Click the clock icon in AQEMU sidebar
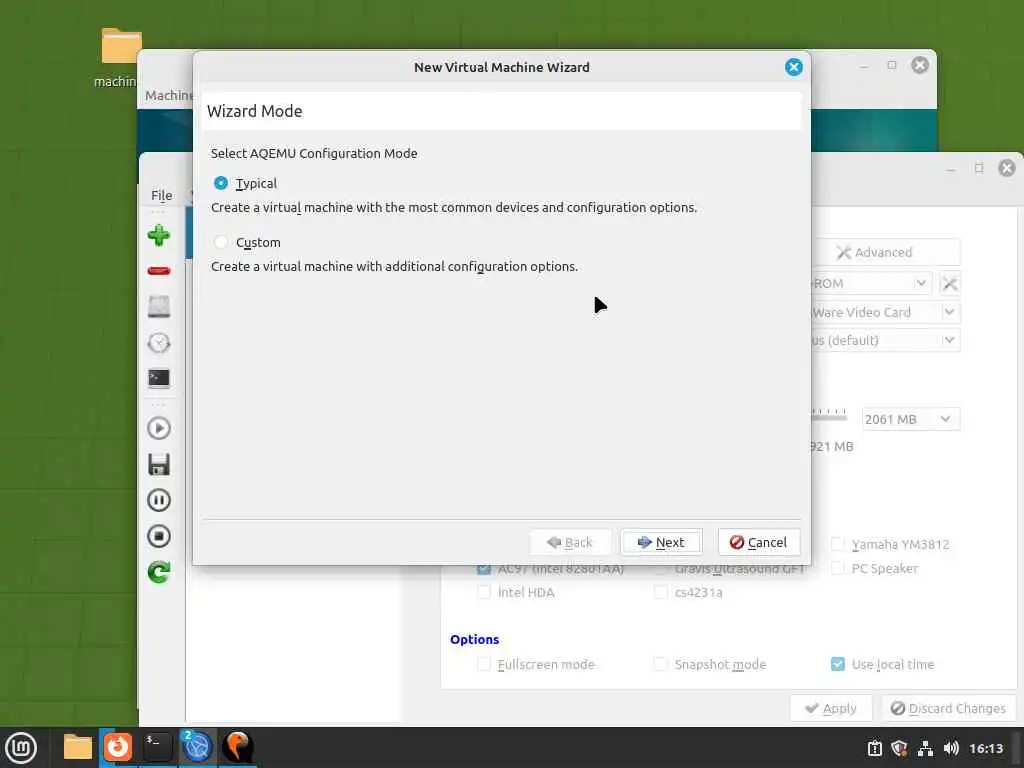 (159, 343)
